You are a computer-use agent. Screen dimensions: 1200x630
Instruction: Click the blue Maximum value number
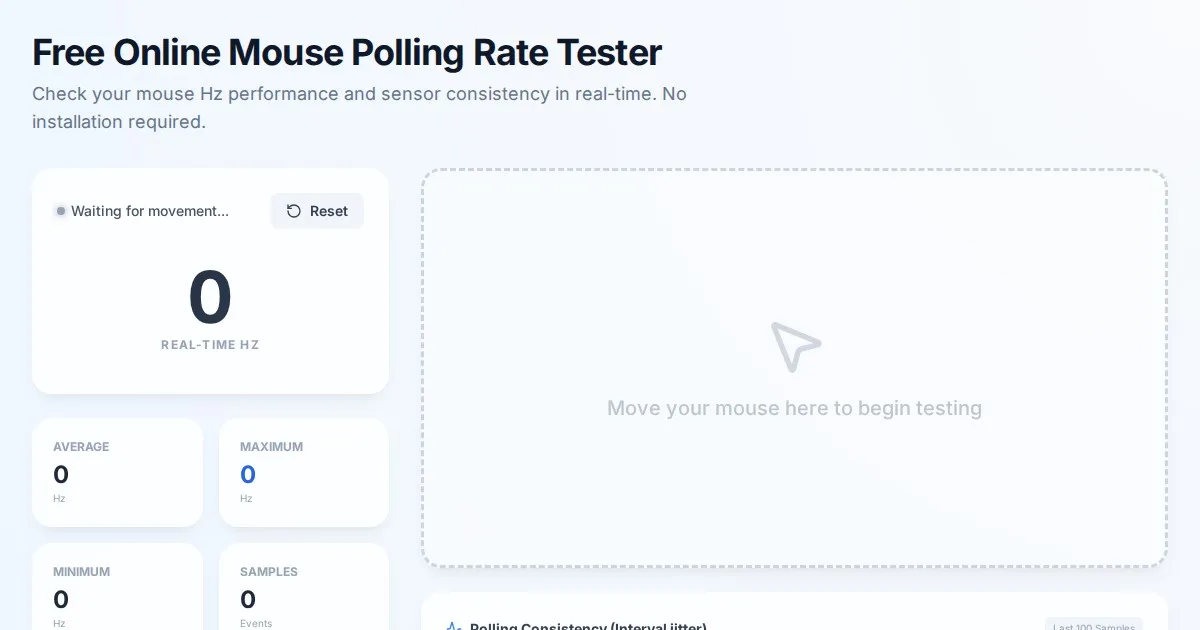click(x=248, y=475)
